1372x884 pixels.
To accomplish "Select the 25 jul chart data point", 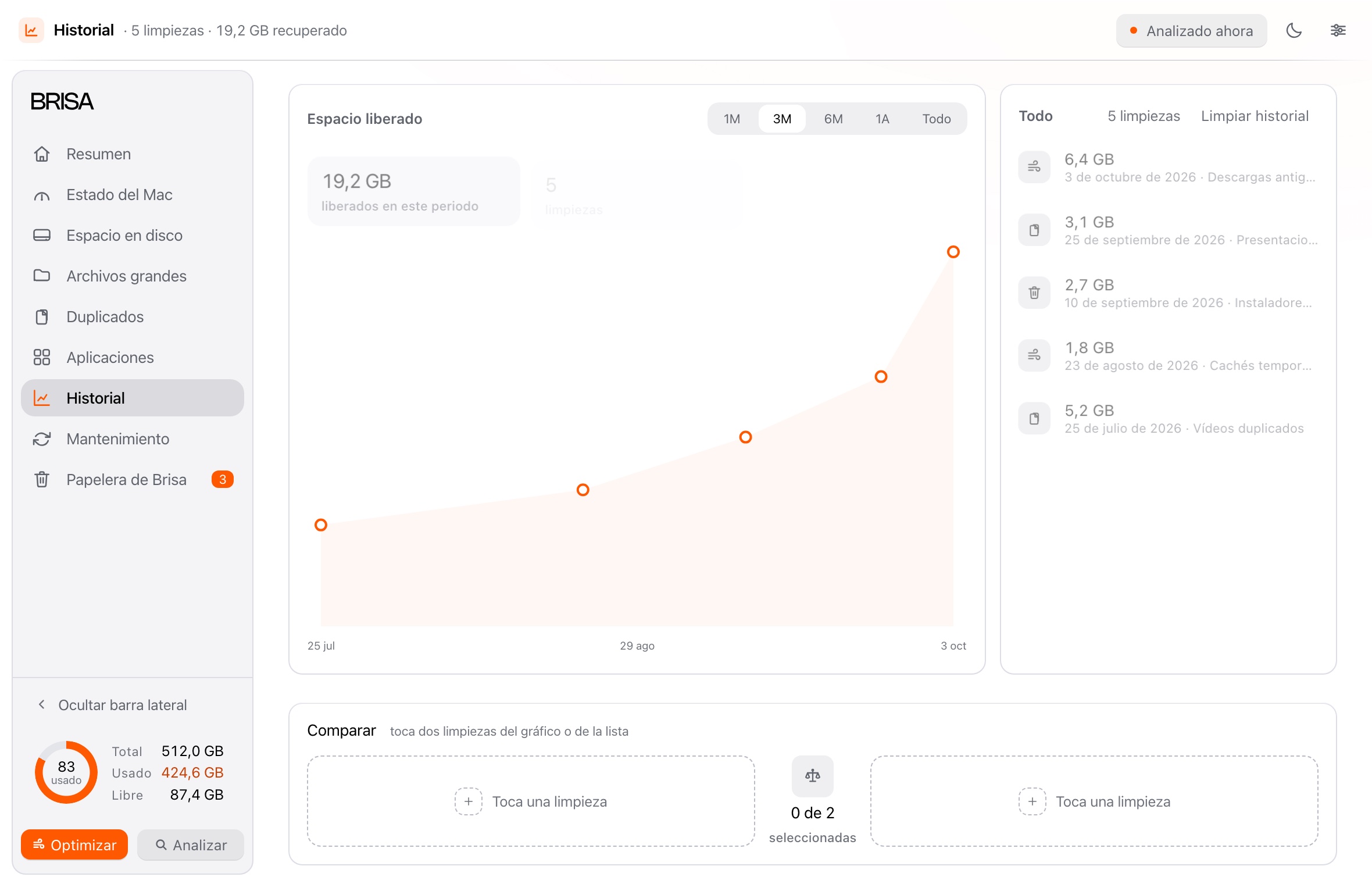I will (x=321, y=525).
